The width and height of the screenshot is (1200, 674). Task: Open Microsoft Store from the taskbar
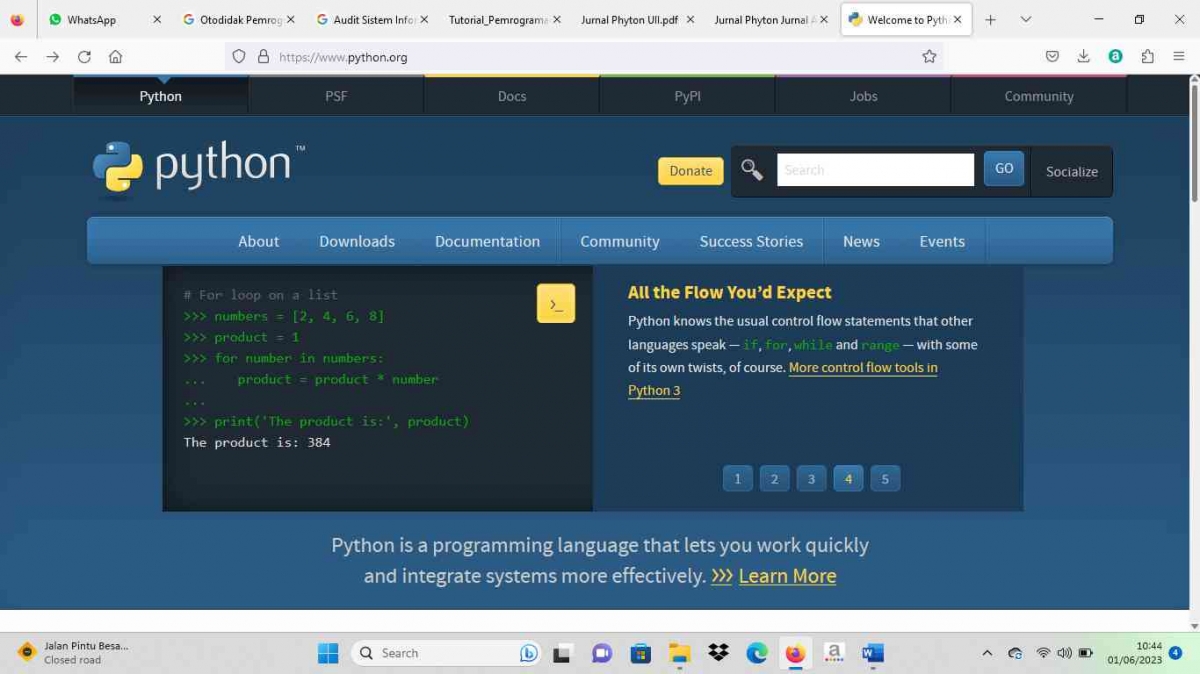click(640, 653)
